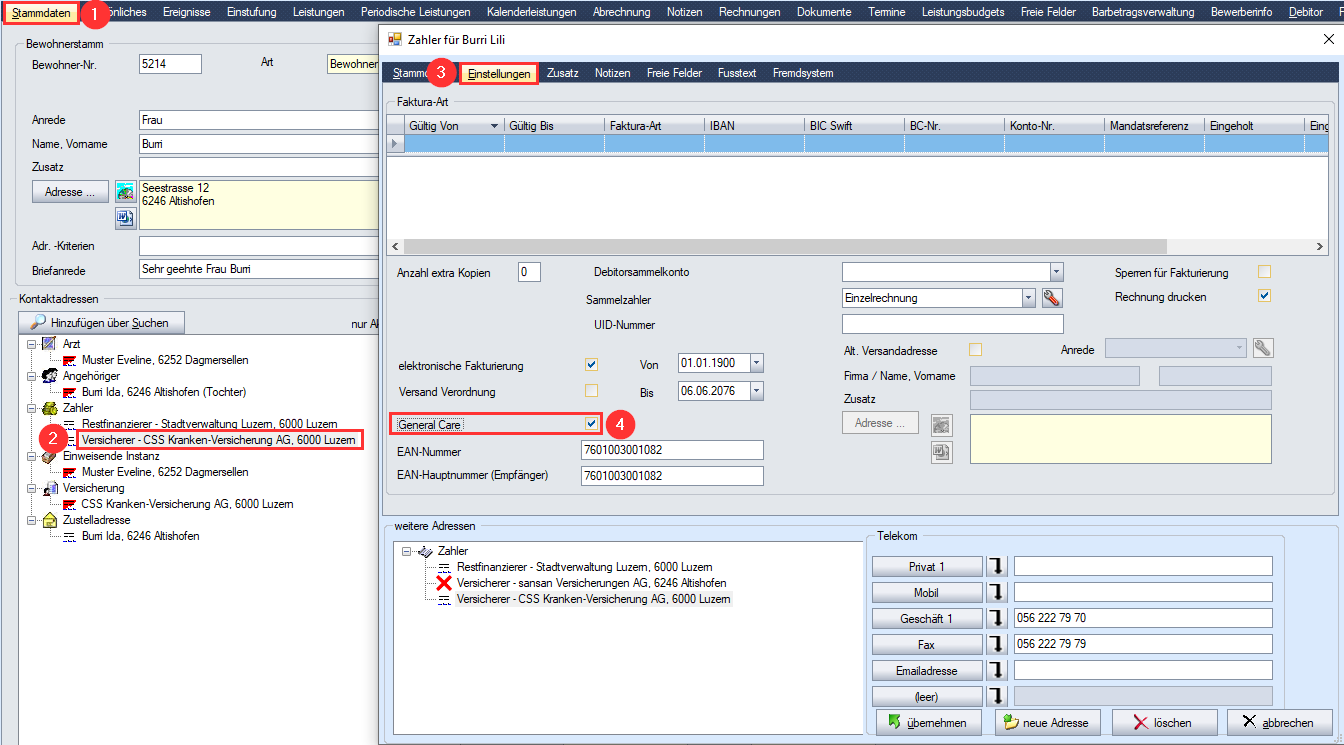Click arrow icon next to Fax
Screen dimensions: 1344x745
pyautogui.click(x=997, y=645)
